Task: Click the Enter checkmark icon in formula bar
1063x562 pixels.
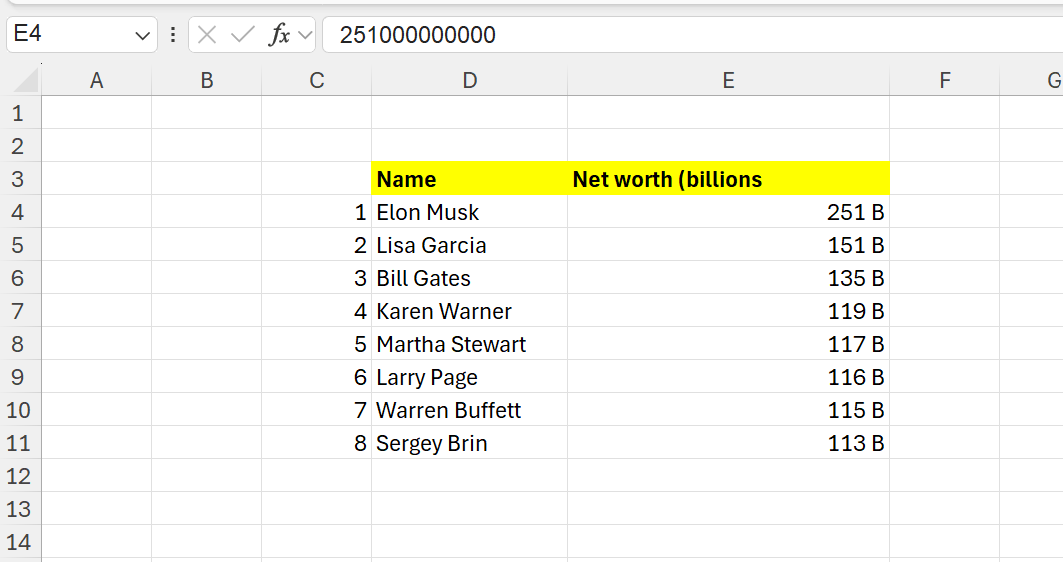Action: 242,35
